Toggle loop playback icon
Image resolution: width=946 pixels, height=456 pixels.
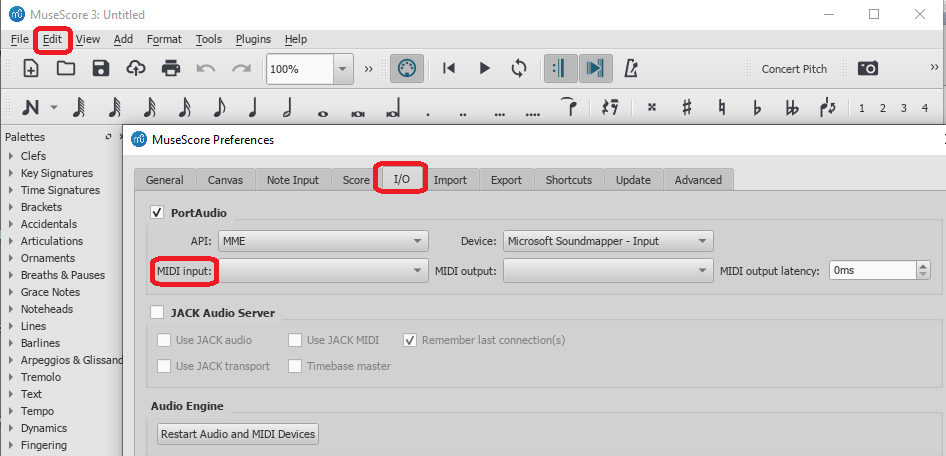pyautogui.click(x=519, y=68)
